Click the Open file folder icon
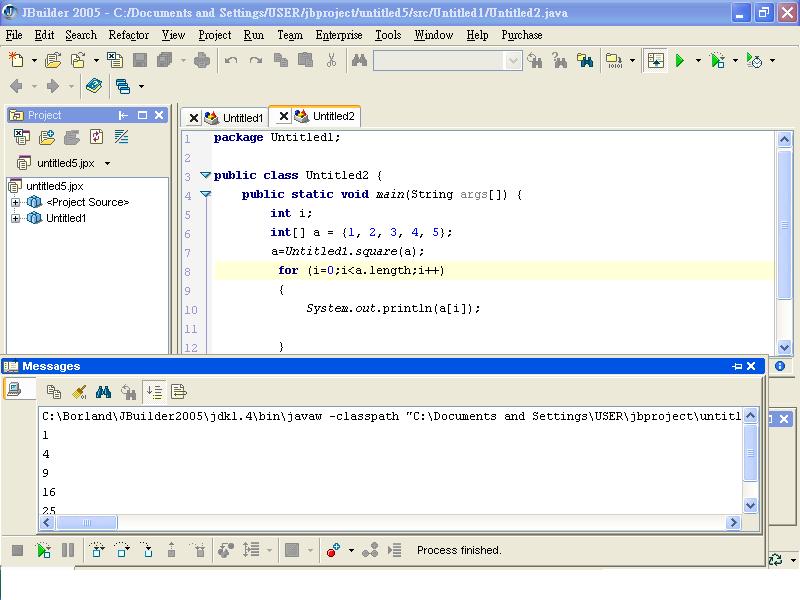 point(53,60)
